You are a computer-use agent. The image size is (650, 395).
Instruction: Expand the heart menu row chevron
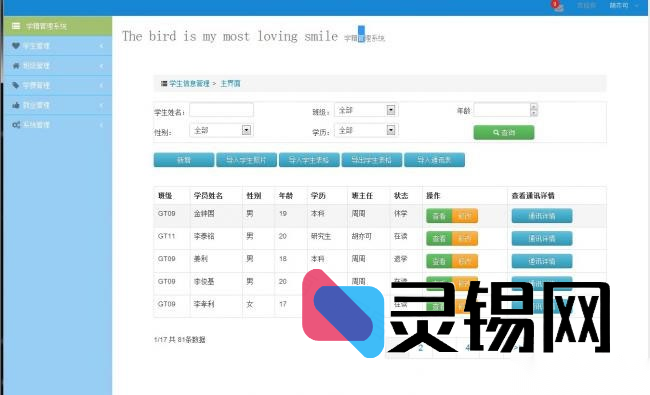[102, 46]
